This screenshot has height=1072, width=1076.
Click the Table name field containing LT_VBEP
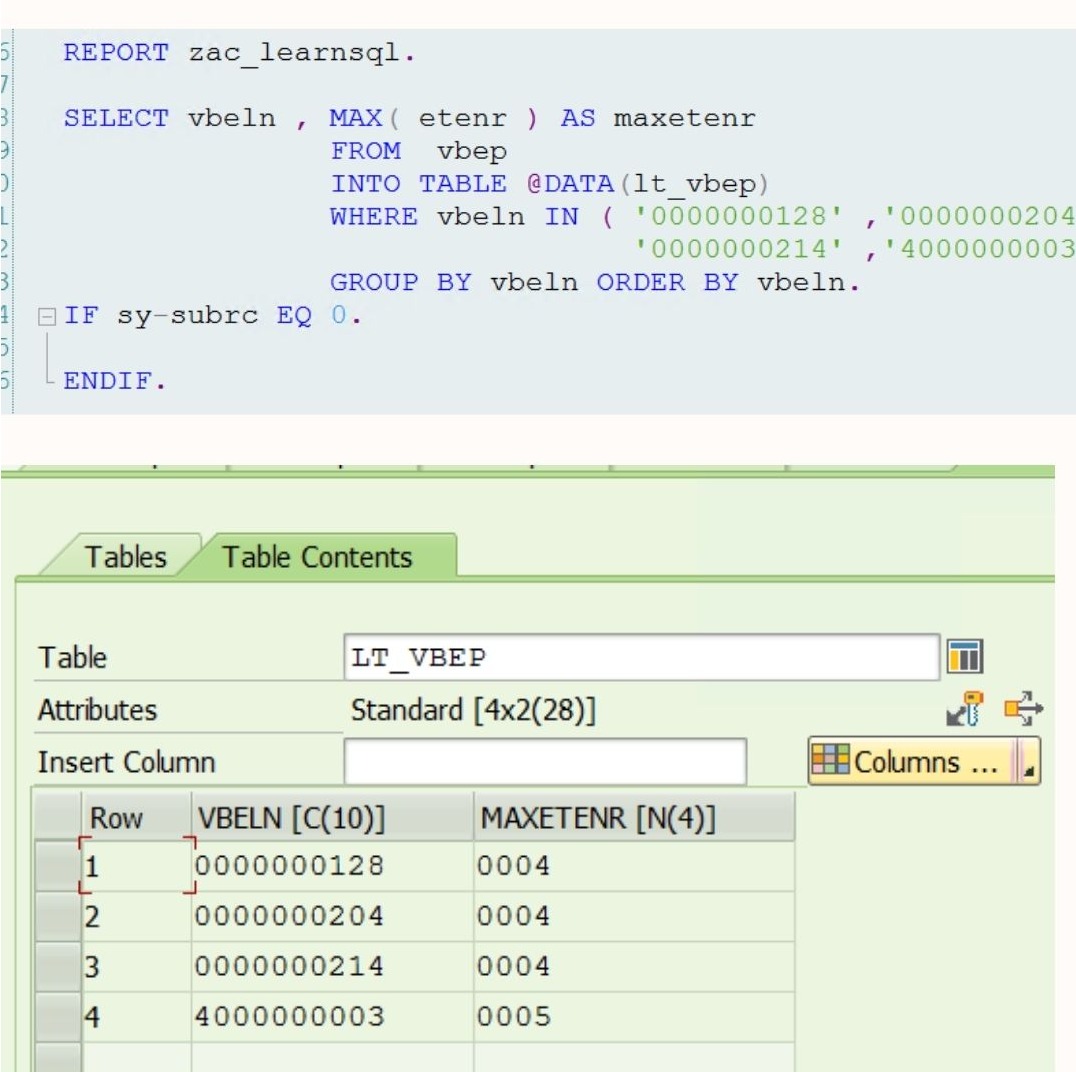point(640,659)
